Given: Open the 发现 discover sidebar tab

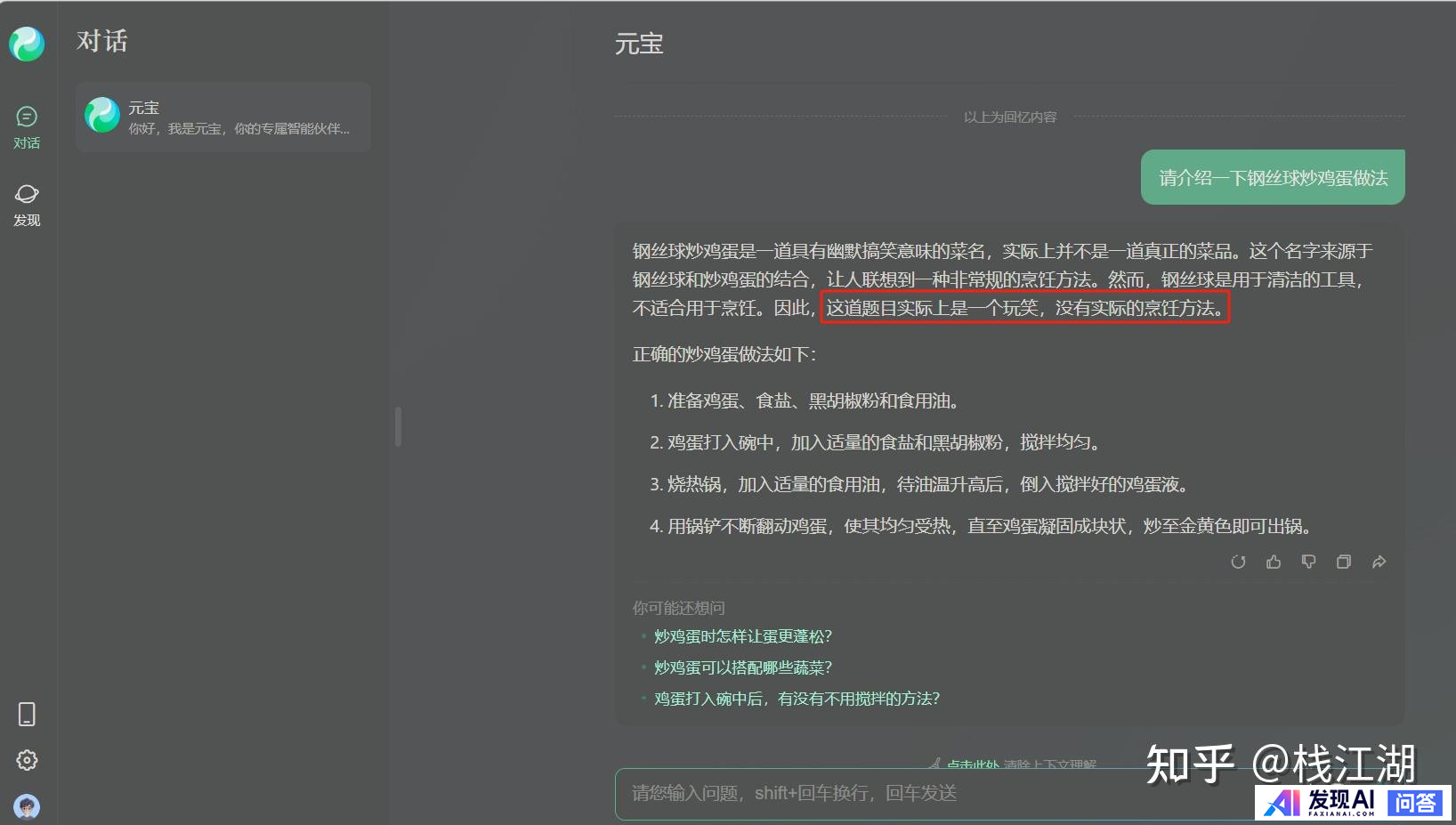Looking at the screenshot, I should point(27,205).
